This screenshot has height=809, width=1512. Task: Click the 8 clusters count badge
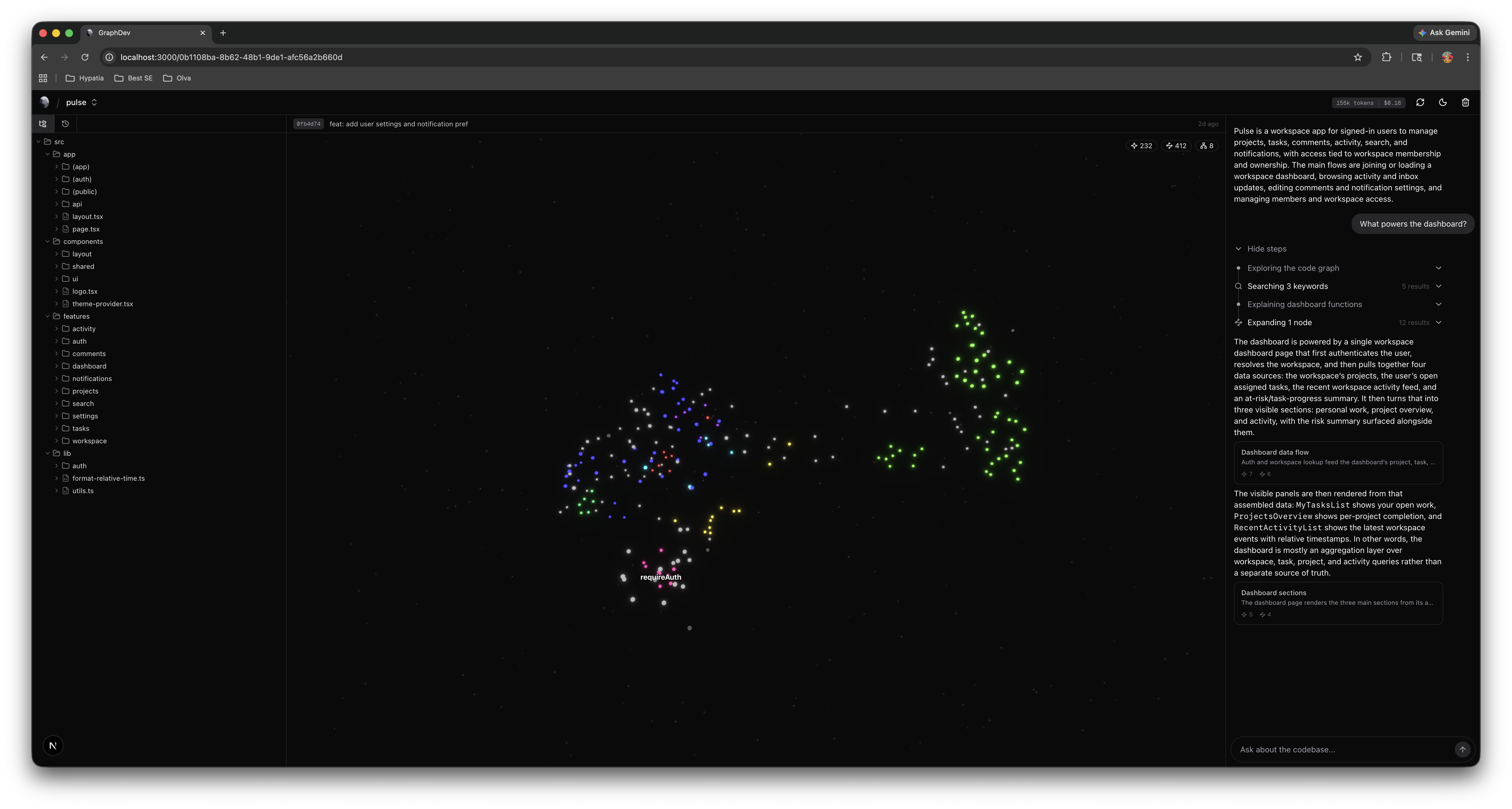[x=1207, y=146]
